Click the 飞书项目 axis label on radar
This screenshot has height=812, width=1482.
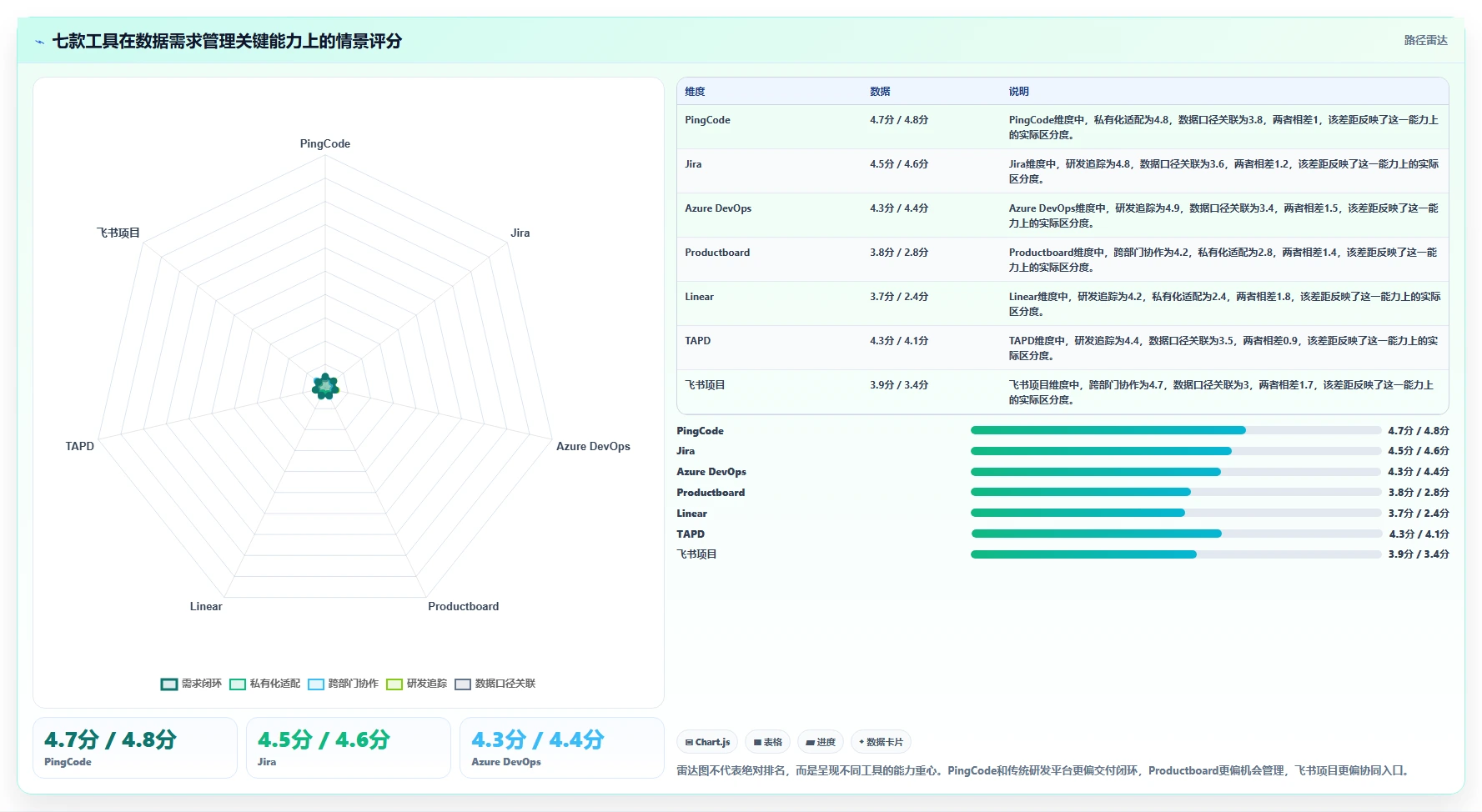tap(118, 233)
